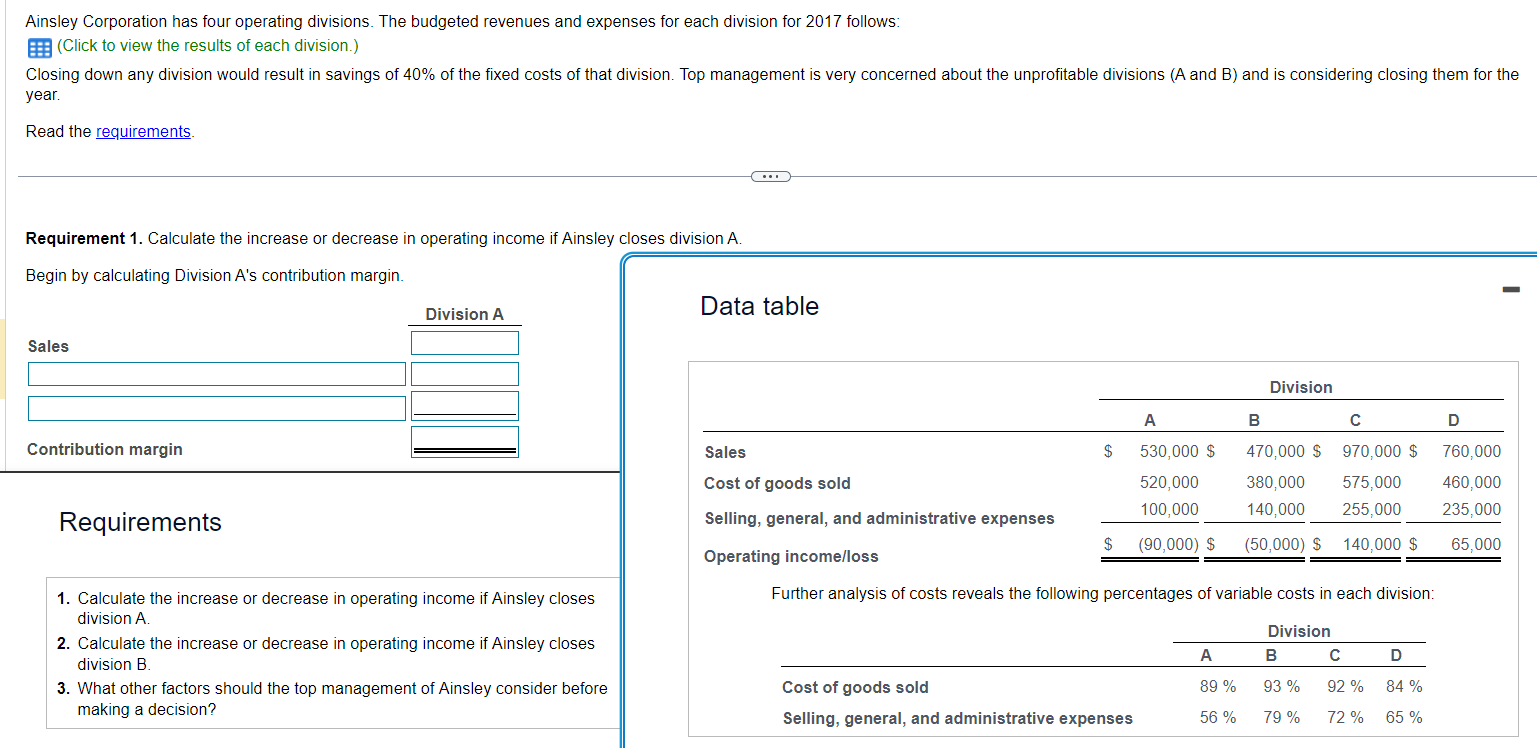Open the requirements link
Image resolution: width=1537 pixels, height=748 pixels.
[x=143, y=132]
